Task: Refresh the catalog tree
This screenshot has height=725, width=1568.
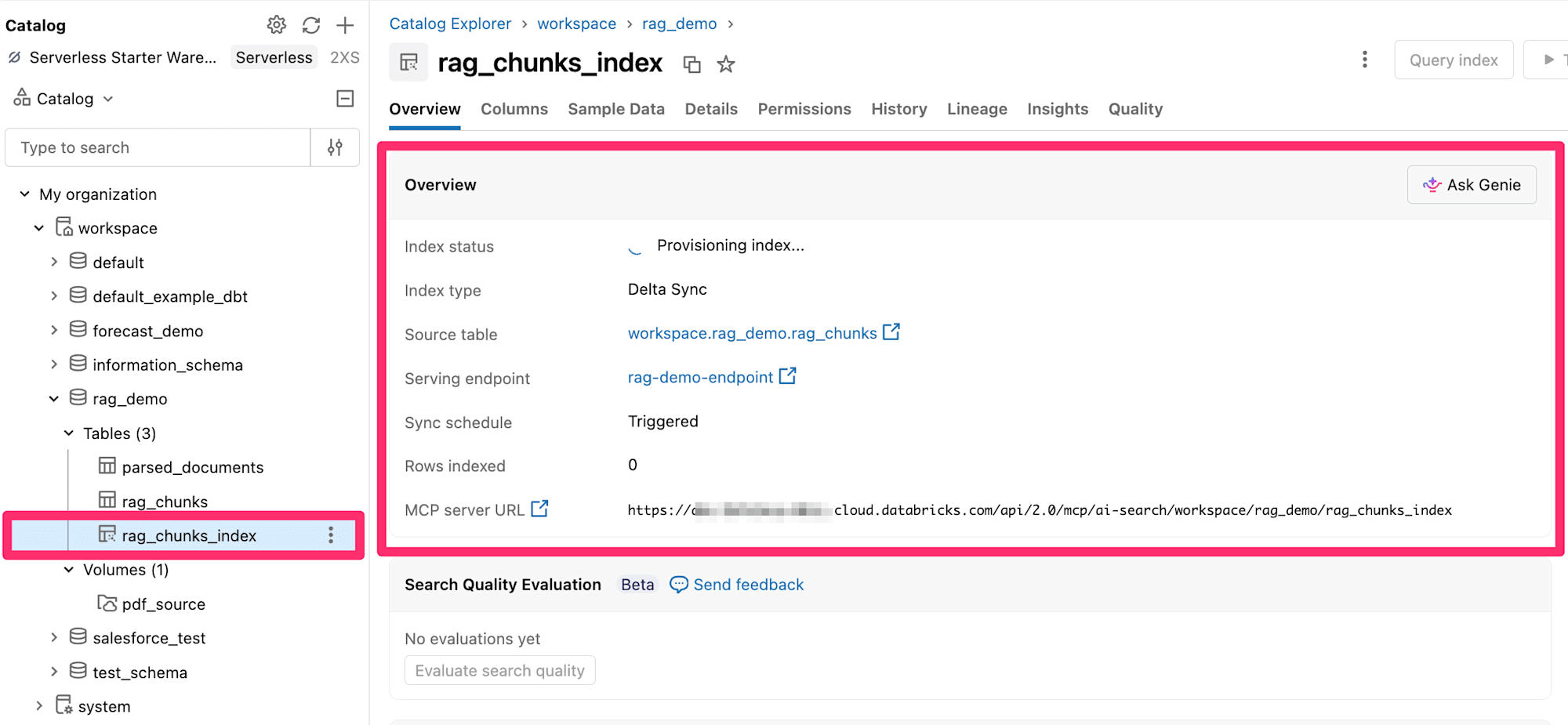Action: click(x=311, y=25)
